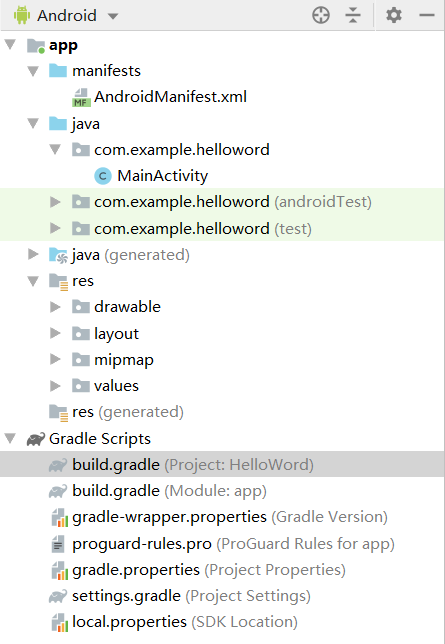Click the app module folder icon
The width and height of the screenshot is (445, 644).
[x=36, y=46]
